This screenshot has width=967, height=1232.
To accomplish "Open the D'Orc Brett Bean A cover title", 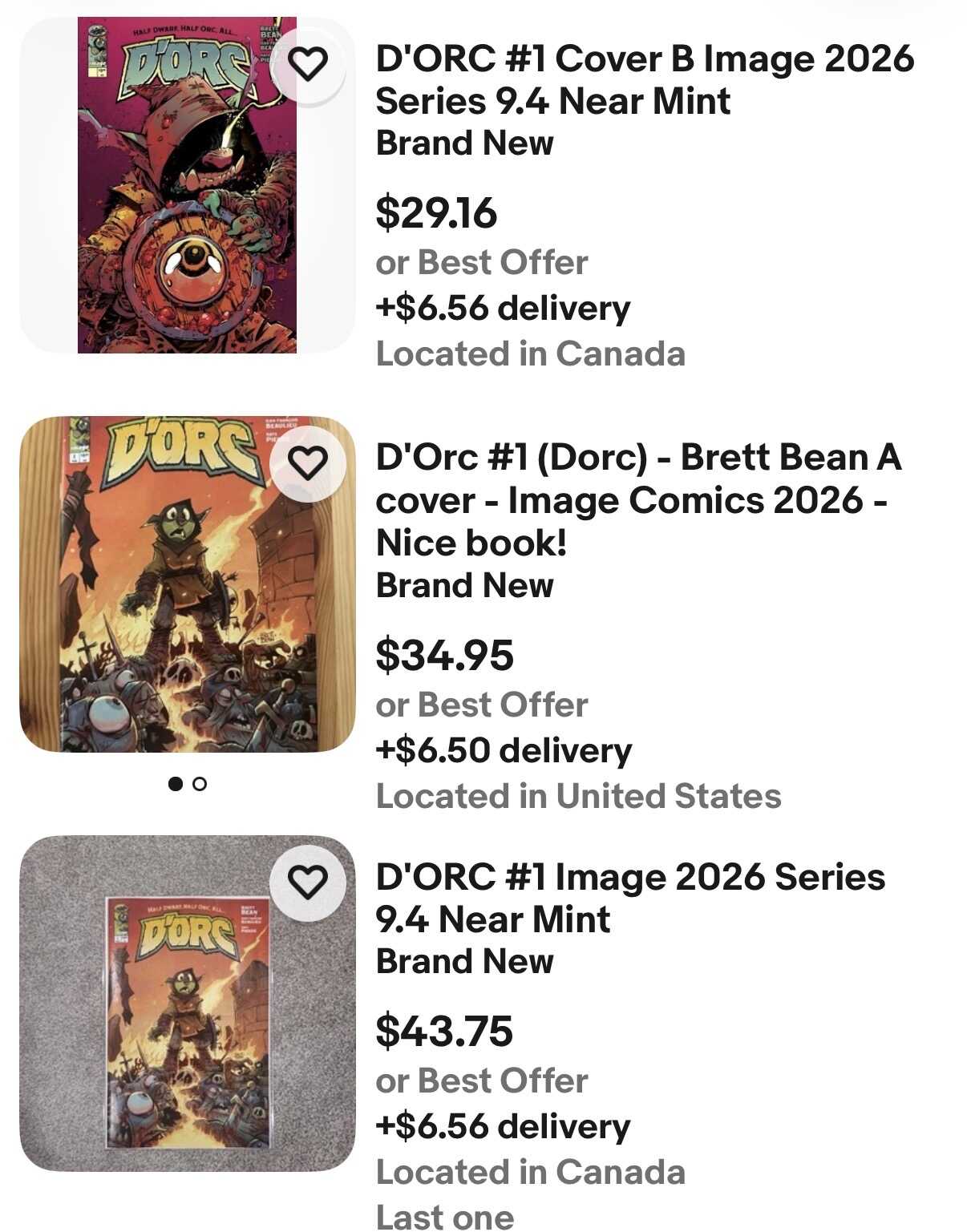I will pyautogui.click(x=638, y=499).
